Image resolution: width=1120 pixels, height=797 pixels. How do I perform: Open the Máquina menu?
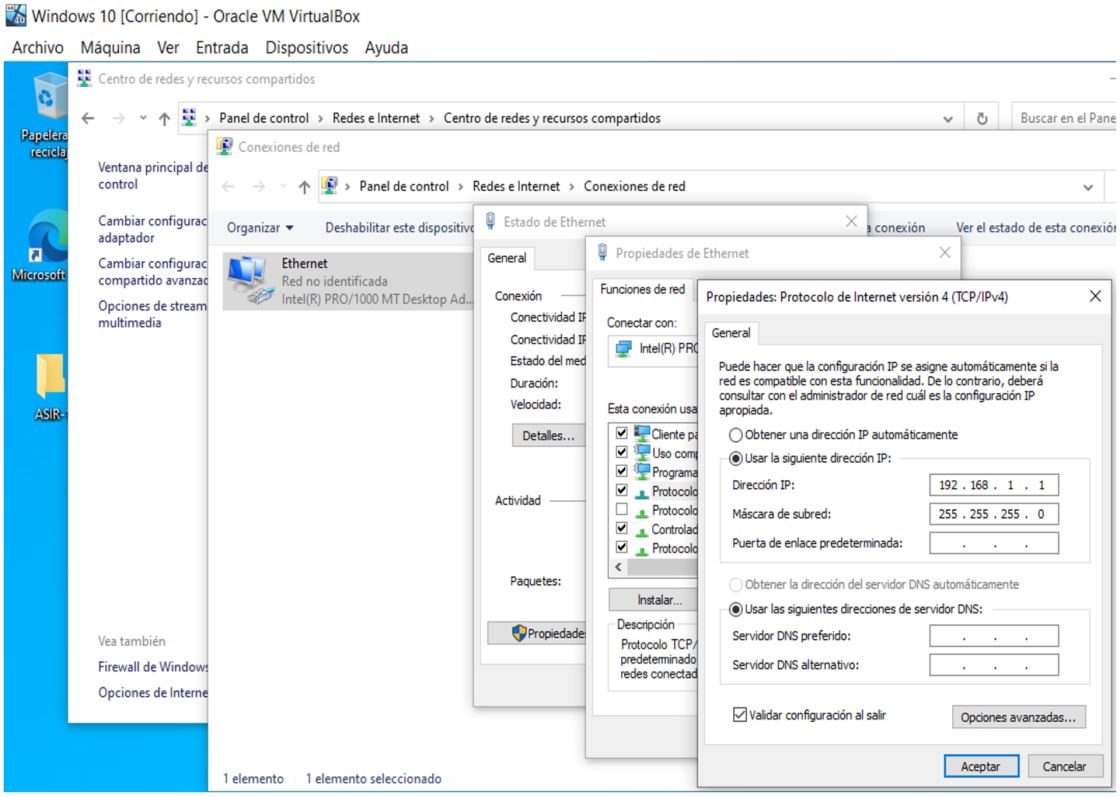110,48
